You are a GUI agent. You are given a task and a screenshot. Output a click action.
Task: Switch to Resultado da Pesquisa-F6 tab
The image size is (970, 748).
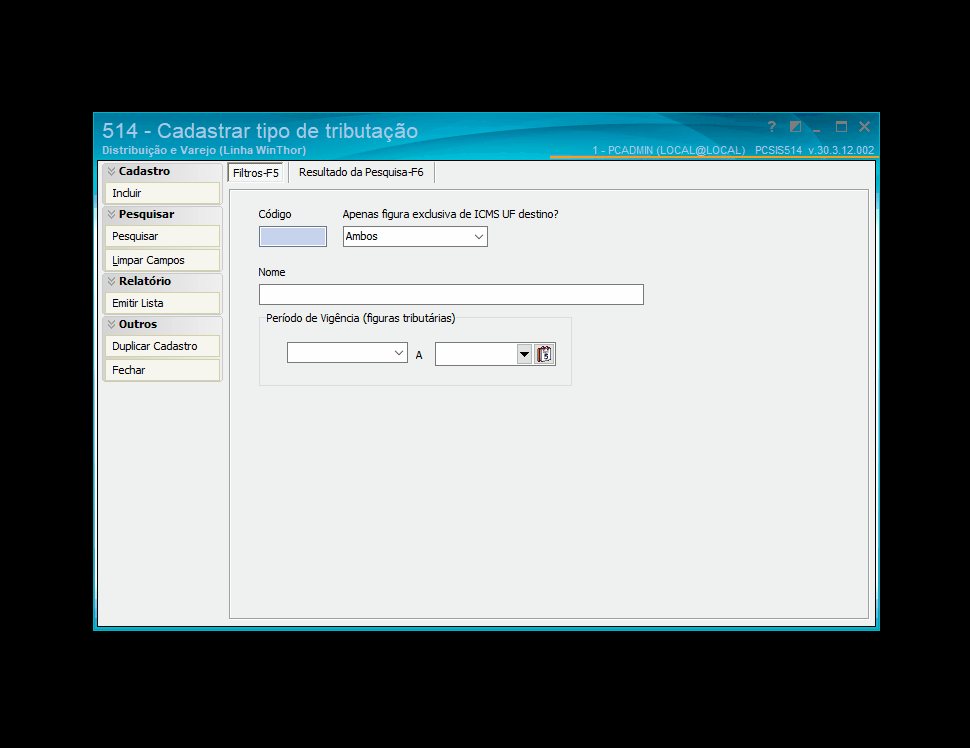[x=361, y=173]
